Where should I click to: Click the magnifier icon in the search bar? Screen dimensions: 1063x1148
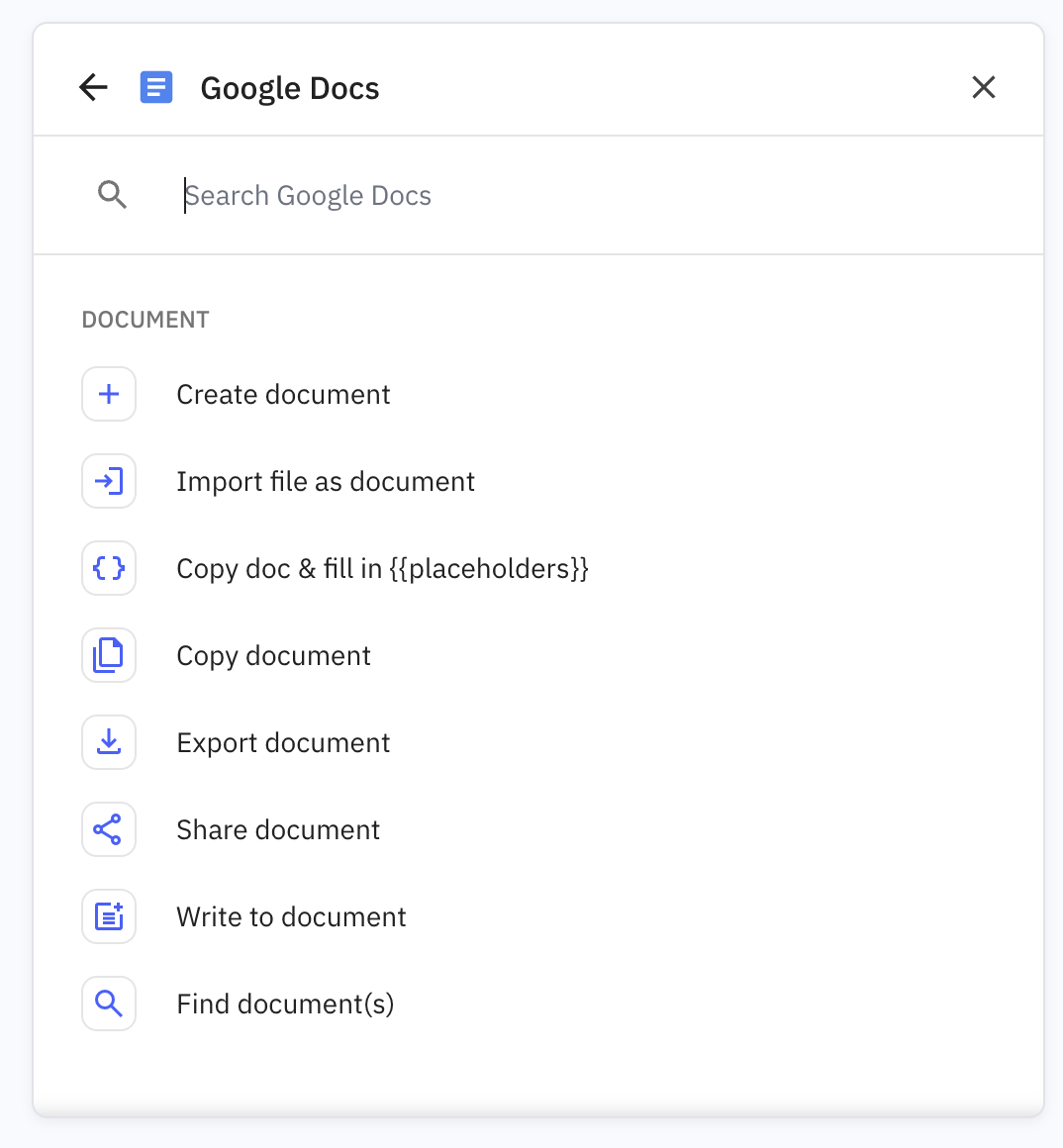[x=113, y=195]
